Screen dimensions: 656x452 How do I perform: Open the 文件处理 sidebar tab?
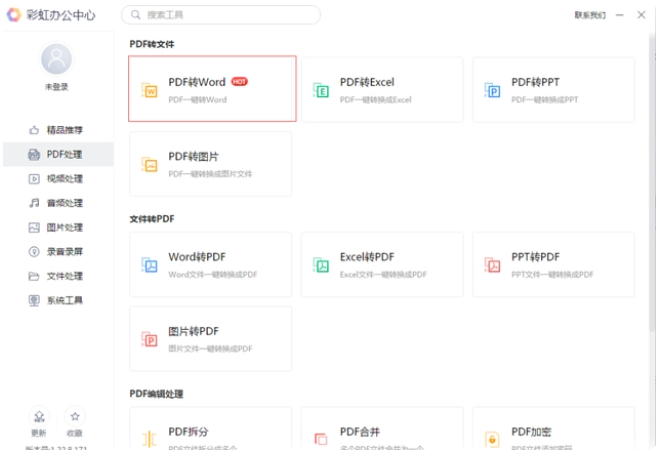[x=58, y=276]
